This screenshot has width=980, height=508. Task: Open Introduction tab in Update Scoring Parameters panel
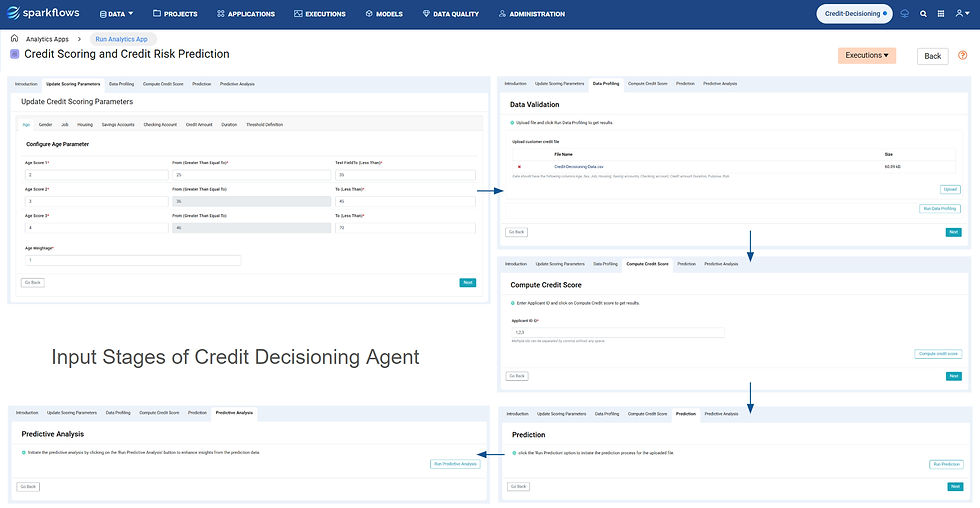26,84
